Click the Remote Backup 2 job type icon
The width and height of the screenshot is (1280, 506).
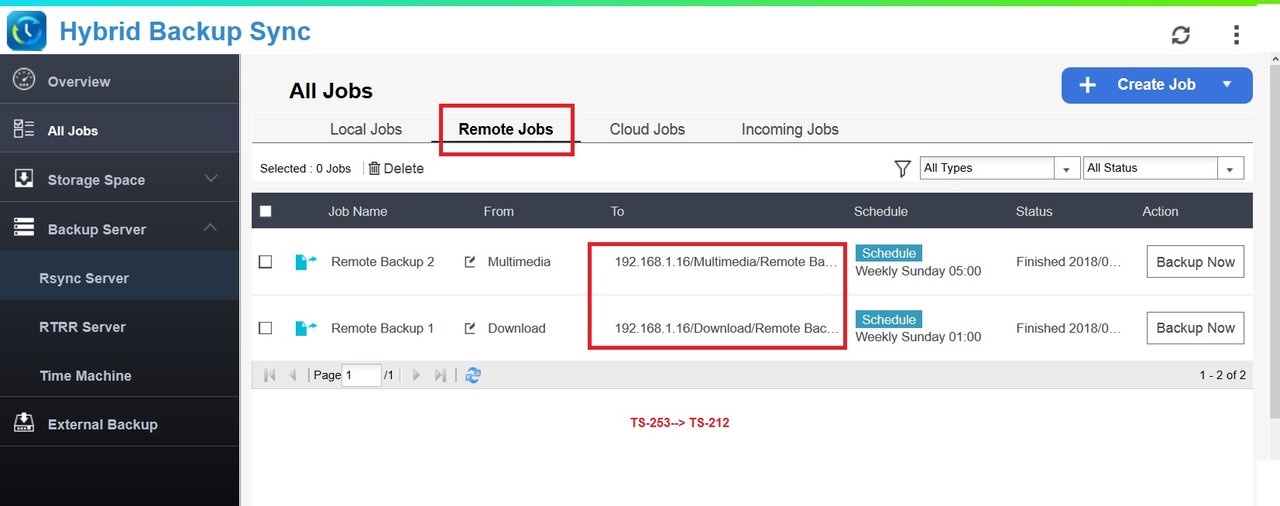[305, 262]
